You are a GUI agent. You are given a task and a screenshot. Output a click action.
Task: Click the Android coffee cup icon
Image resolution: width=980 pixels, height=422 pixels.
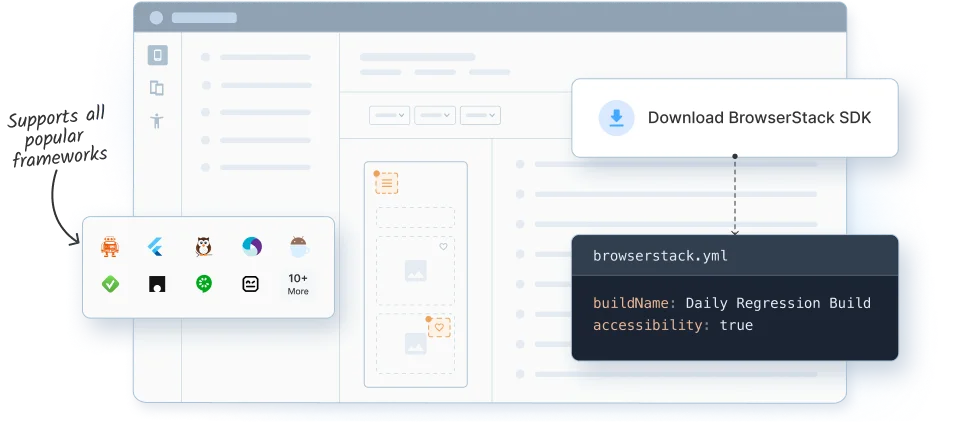[298, 246]
